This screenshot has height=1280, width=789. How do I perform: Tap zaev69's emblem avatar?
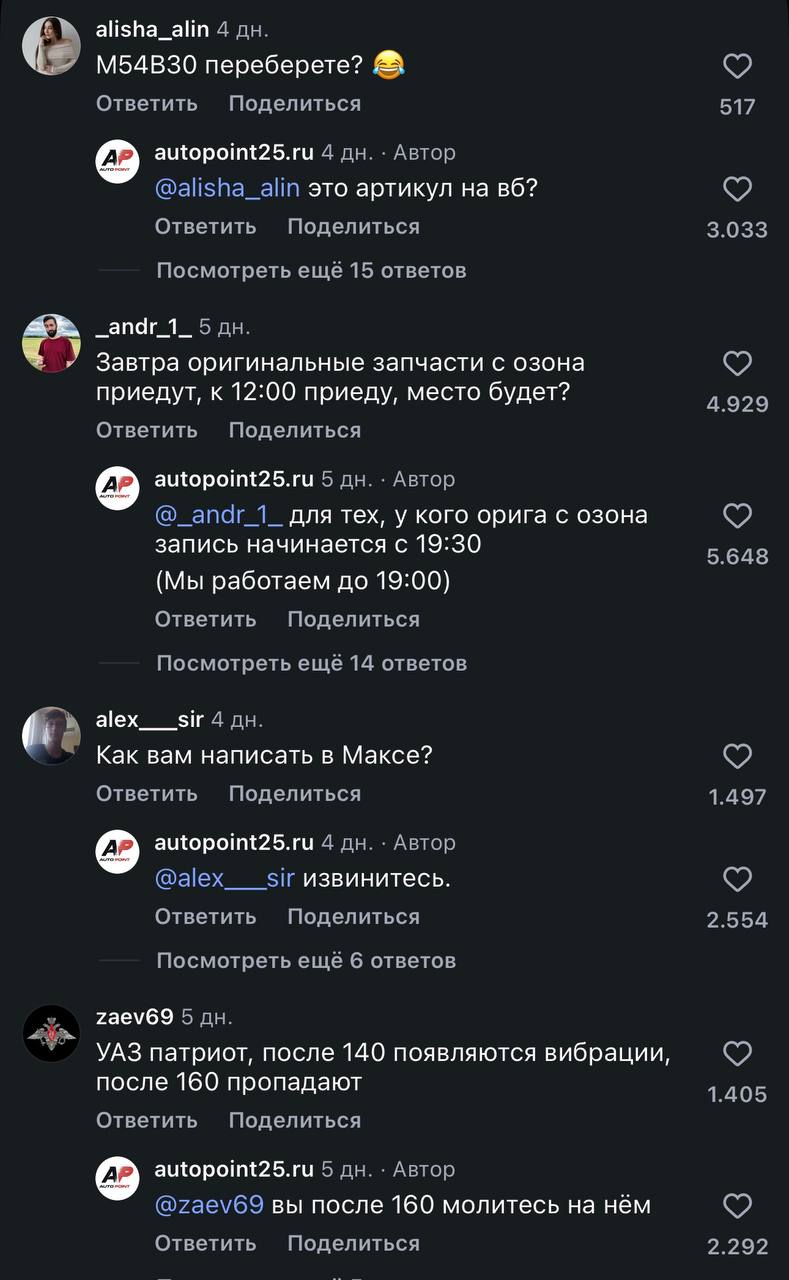[51, 1034]
